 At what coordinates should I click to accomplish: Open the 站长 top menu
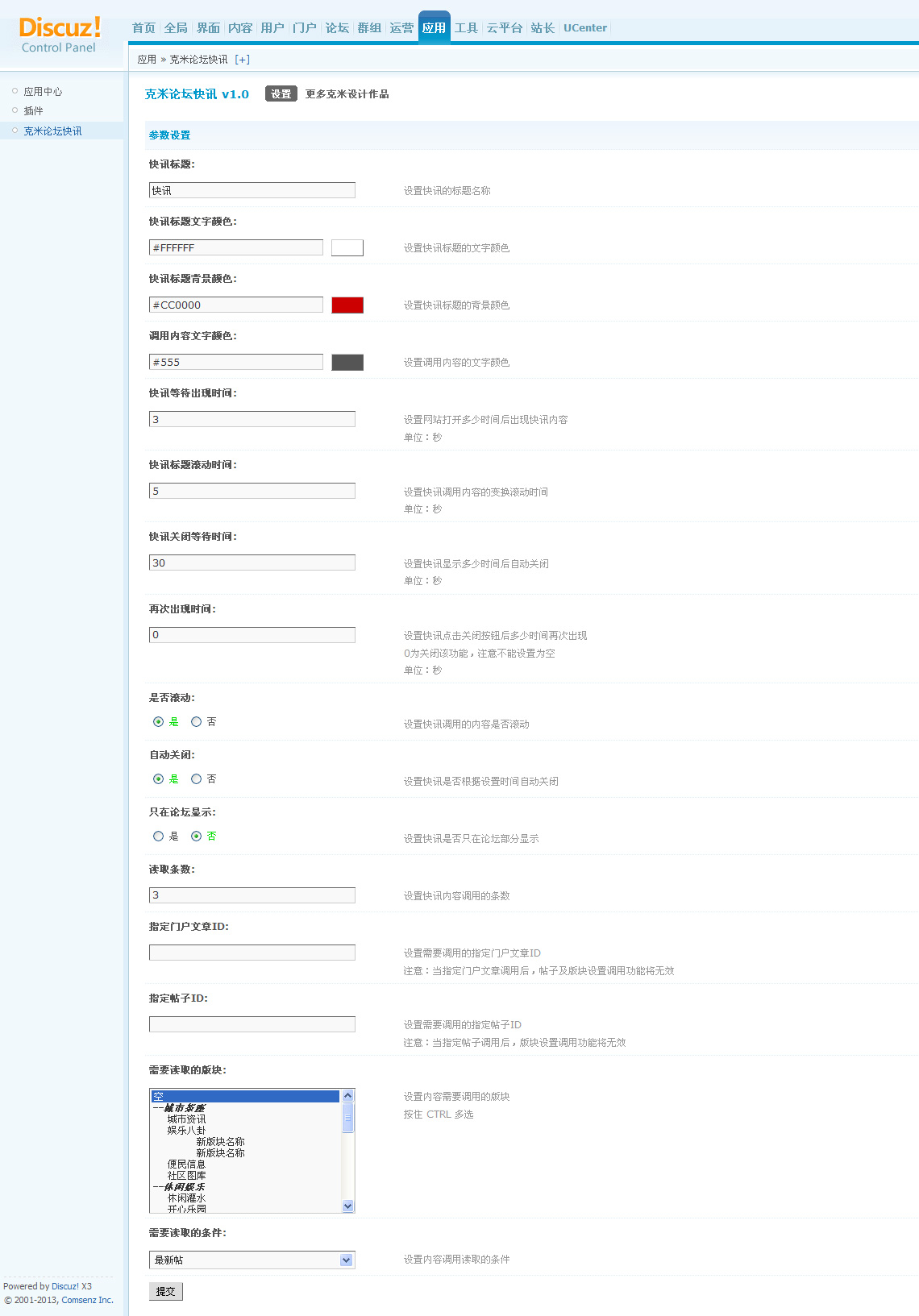543,28
